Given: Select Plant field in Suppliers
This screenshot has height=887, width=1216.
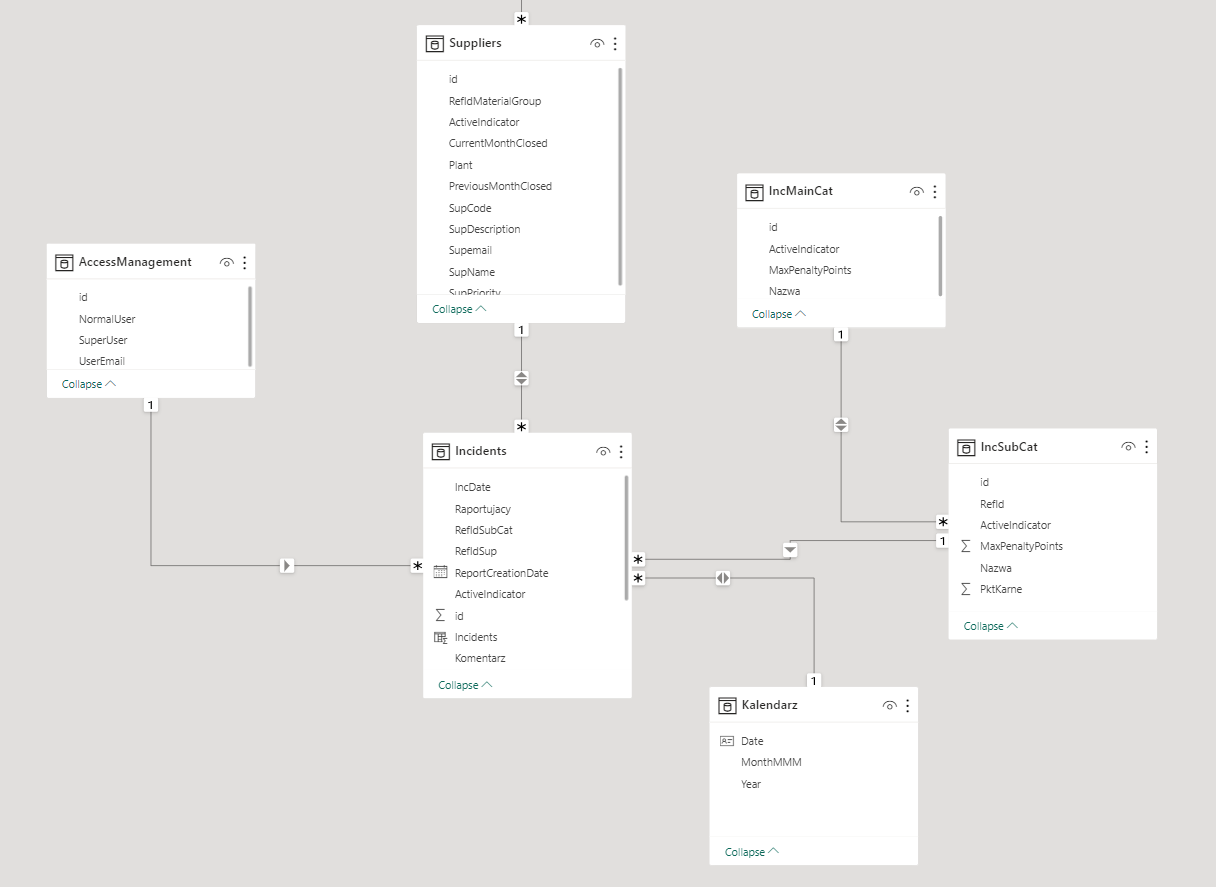Looking at the screenshot, I should (461, 165).
